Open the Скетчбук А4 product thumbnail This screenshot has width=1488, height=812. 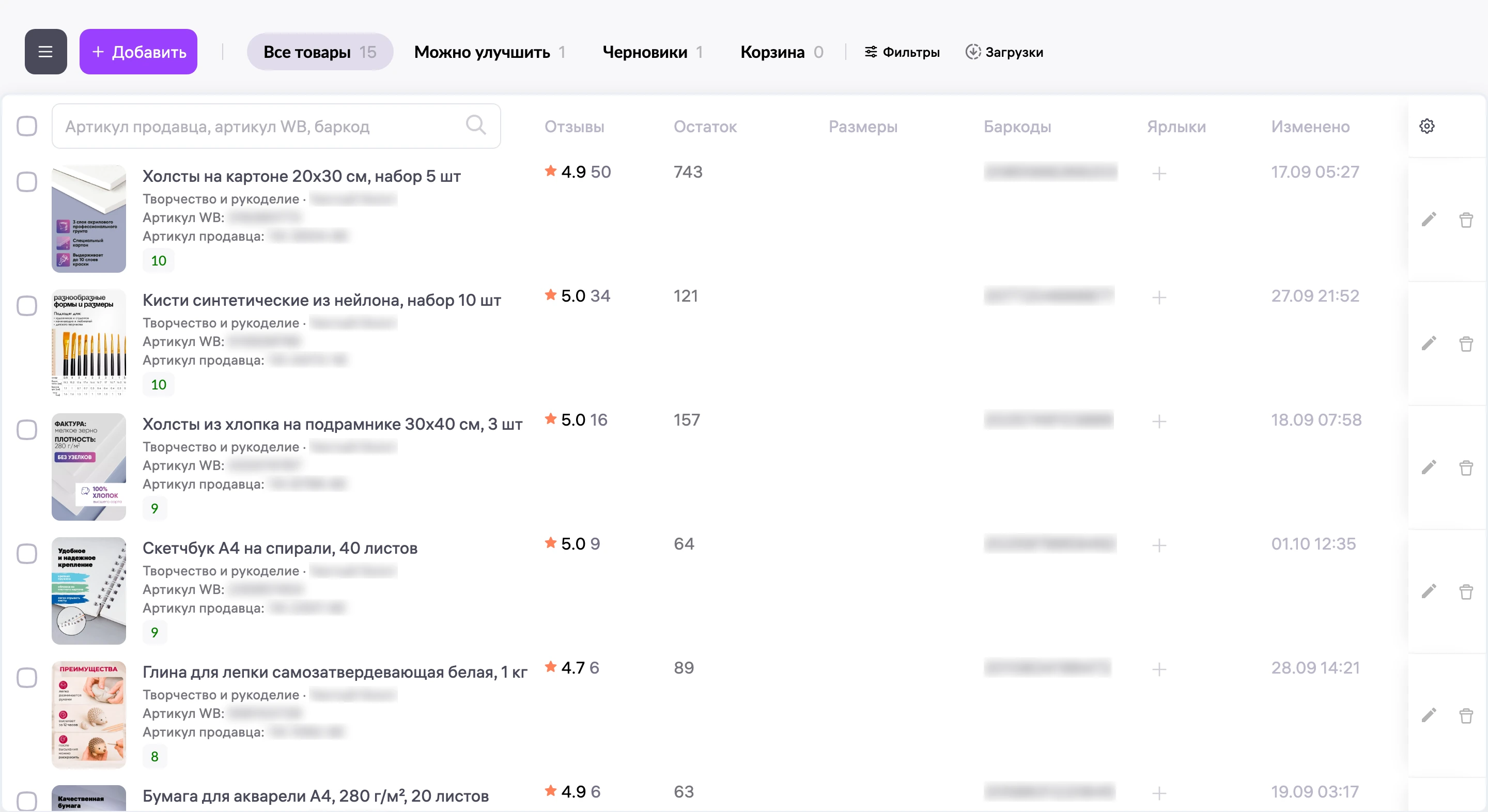[x=88, y=591]
